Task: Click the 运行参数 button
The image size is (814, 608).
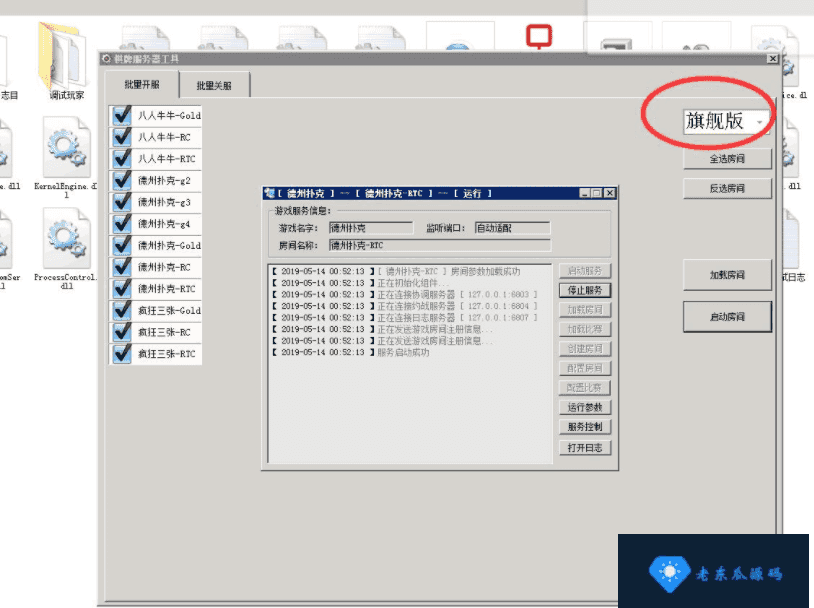Action: tap(585, 407)
